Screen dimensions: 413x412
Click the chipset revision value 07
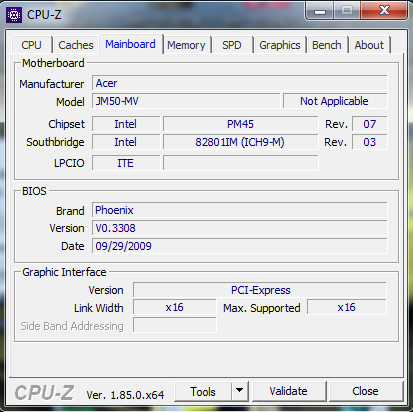(x=369, y=124)
